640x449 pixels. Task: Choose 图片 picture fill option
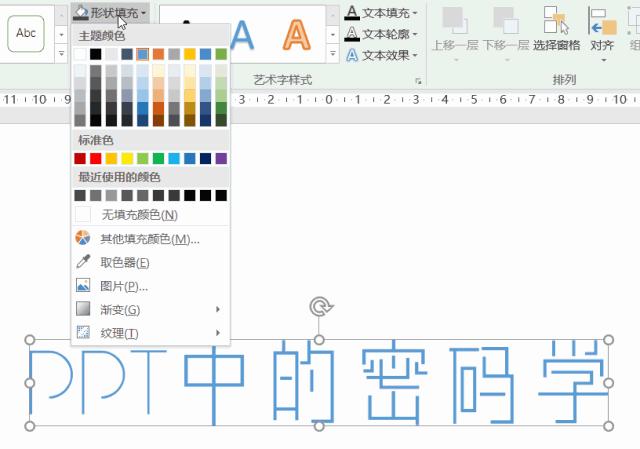click(151, 286)
